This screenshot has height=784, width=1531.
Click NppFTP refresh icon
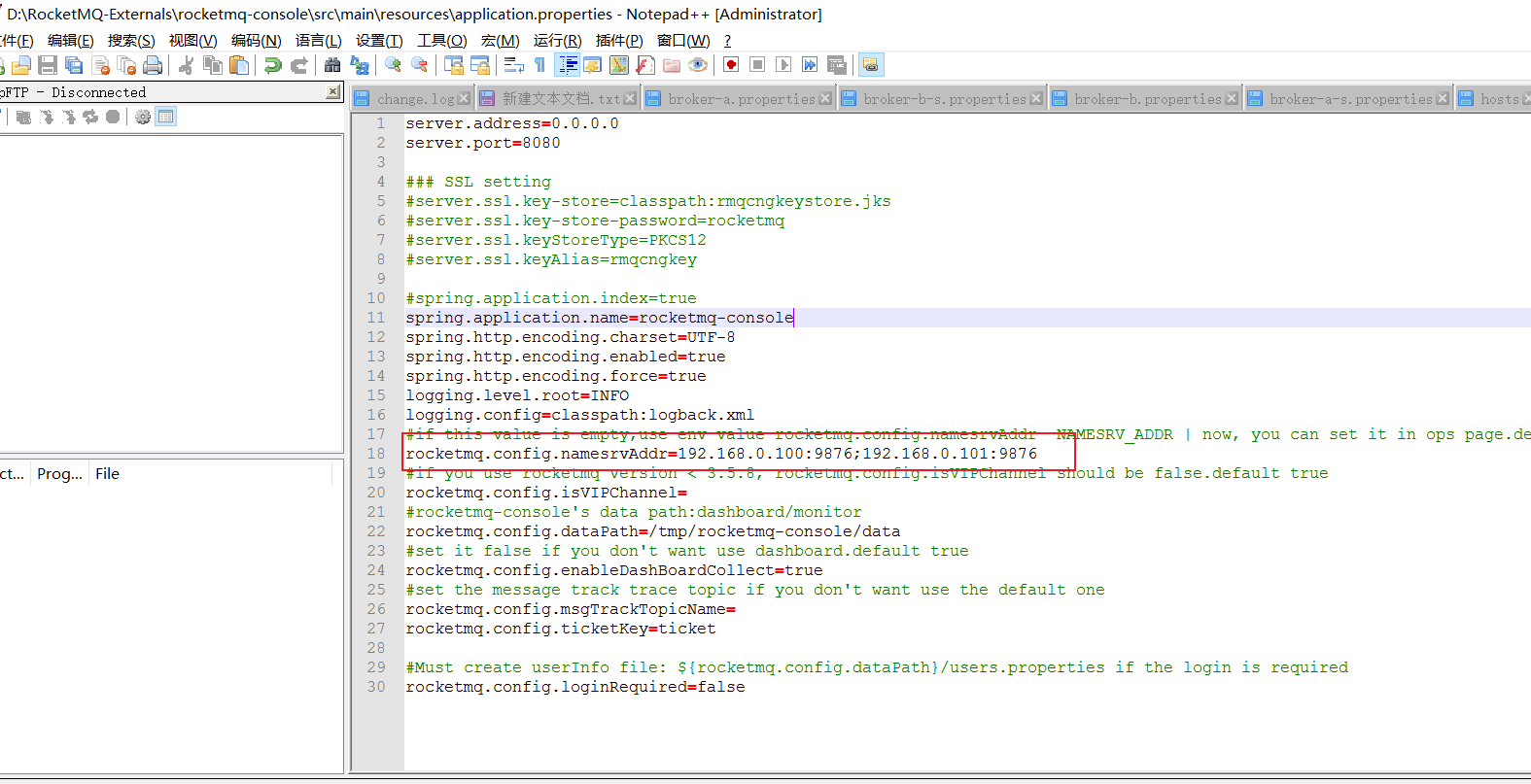(x=90, y=117)
